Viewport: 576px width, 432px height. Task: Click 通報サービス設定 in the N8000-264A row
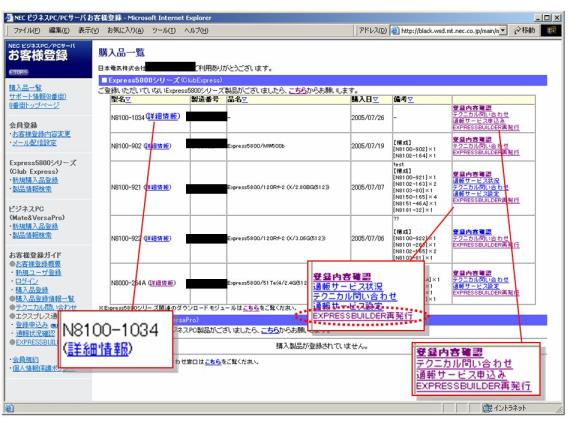(x=476, y=286)
